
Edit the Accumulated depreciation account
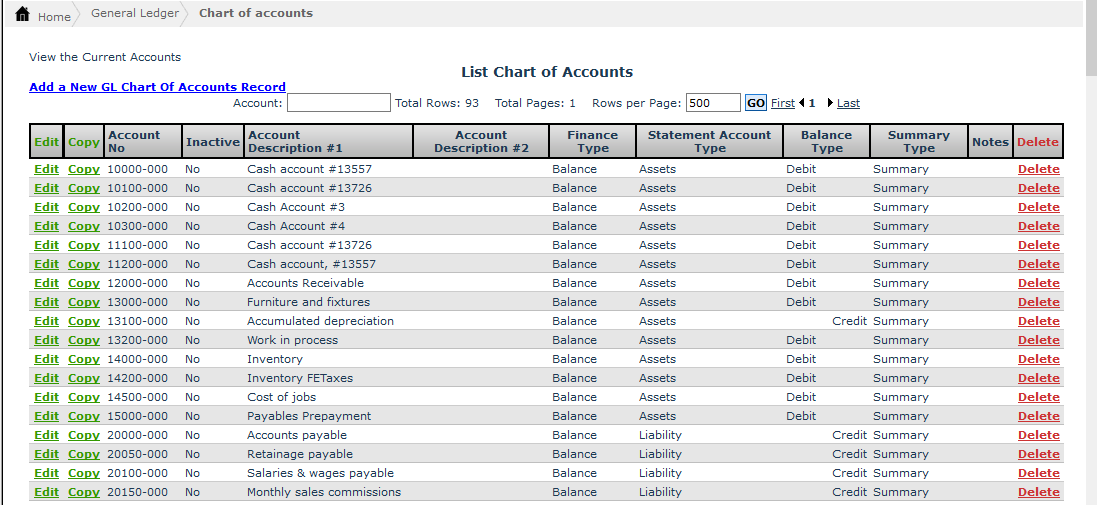[46, 321]
